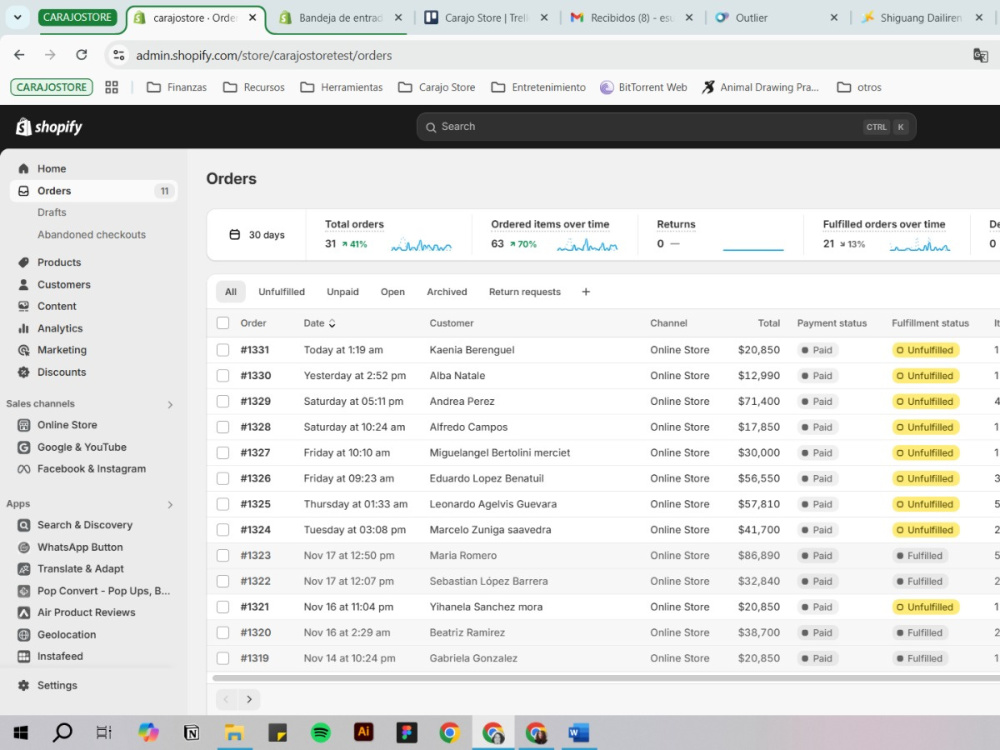
Task: Check the box for order #1330
Action: [x=223, y=376]
